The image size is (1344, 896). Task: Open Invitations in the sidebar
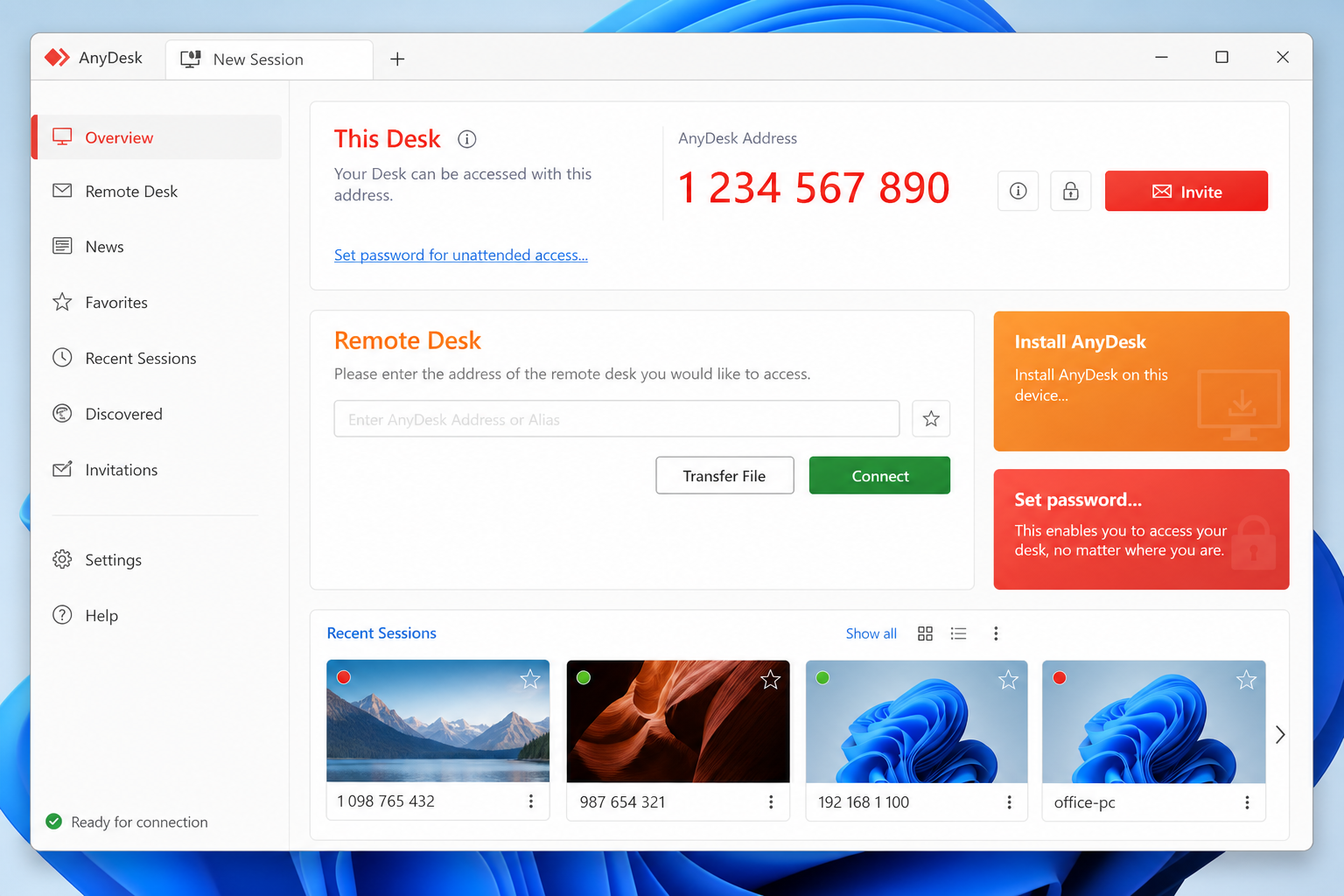pyautogui.click(x=157, y=470)
